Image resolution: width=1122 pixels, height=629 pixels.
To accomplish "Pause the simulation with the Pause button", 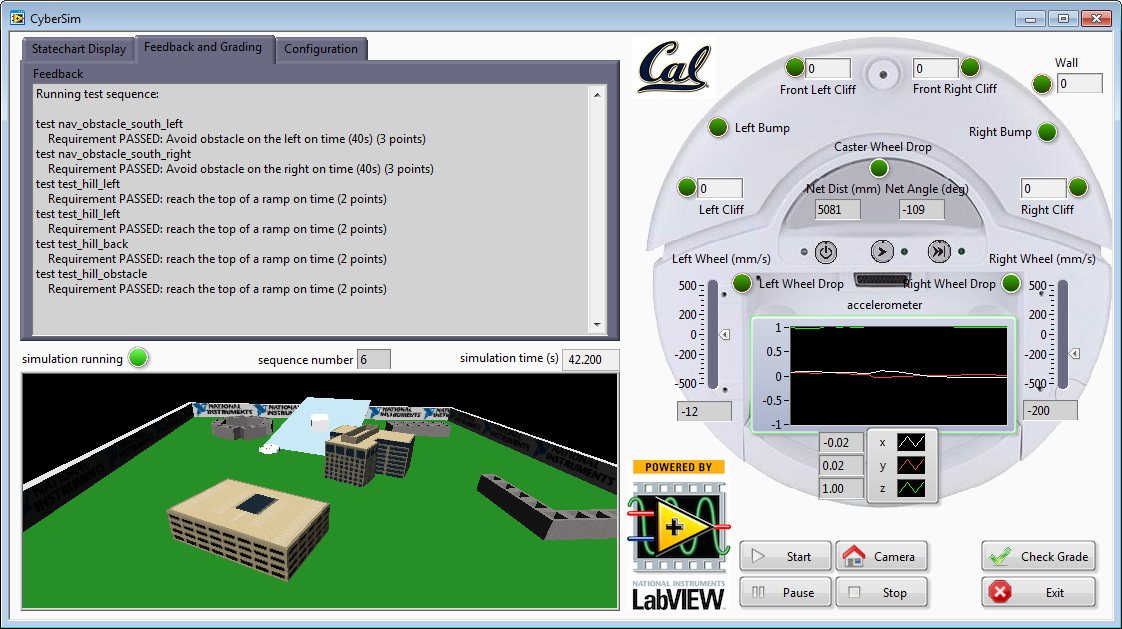I will click(x=785, y=592).
